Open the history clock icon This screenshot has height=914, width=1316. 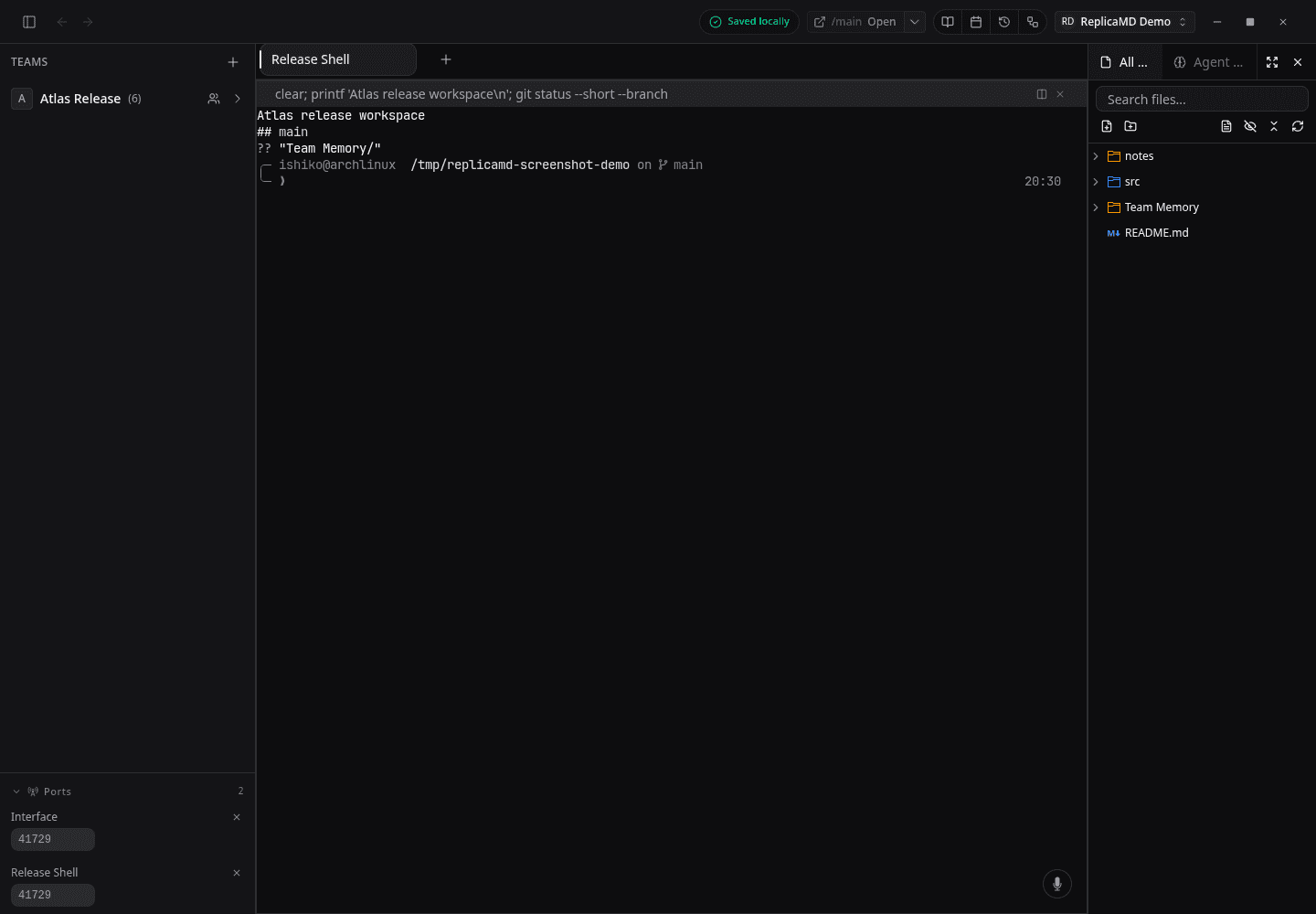pos(1004,22)
